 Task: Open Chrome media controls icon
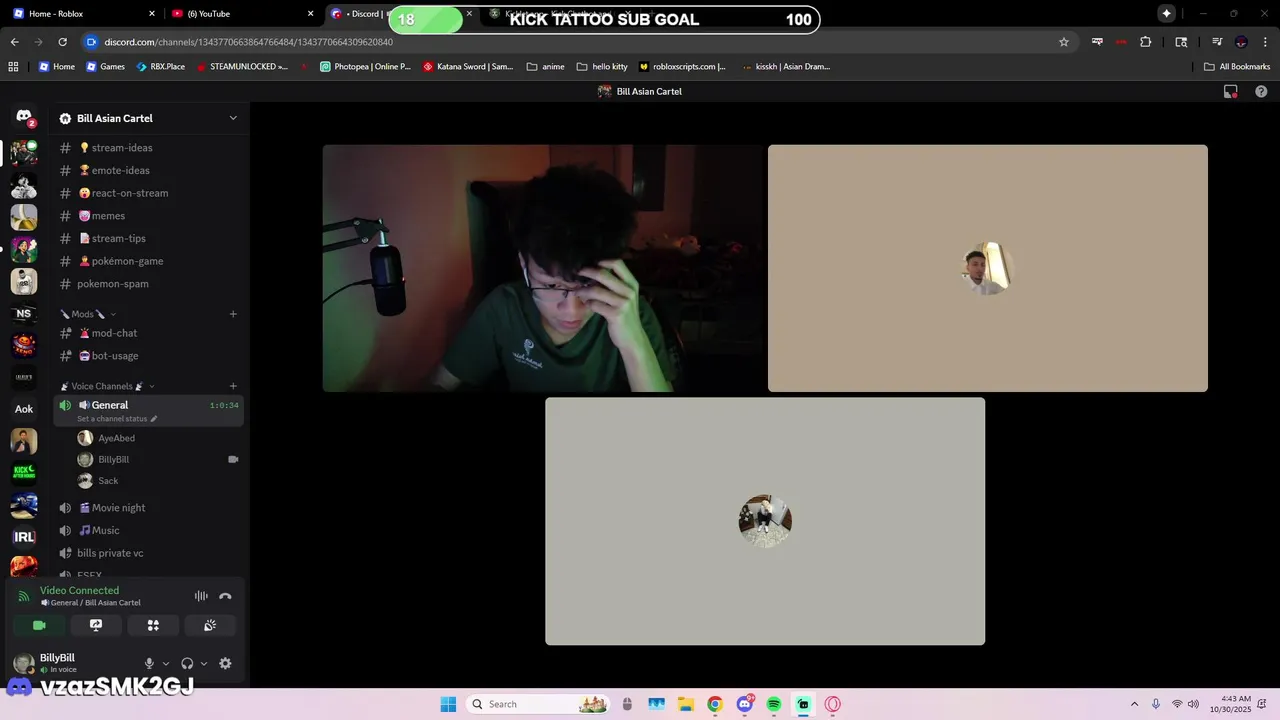1217,42
